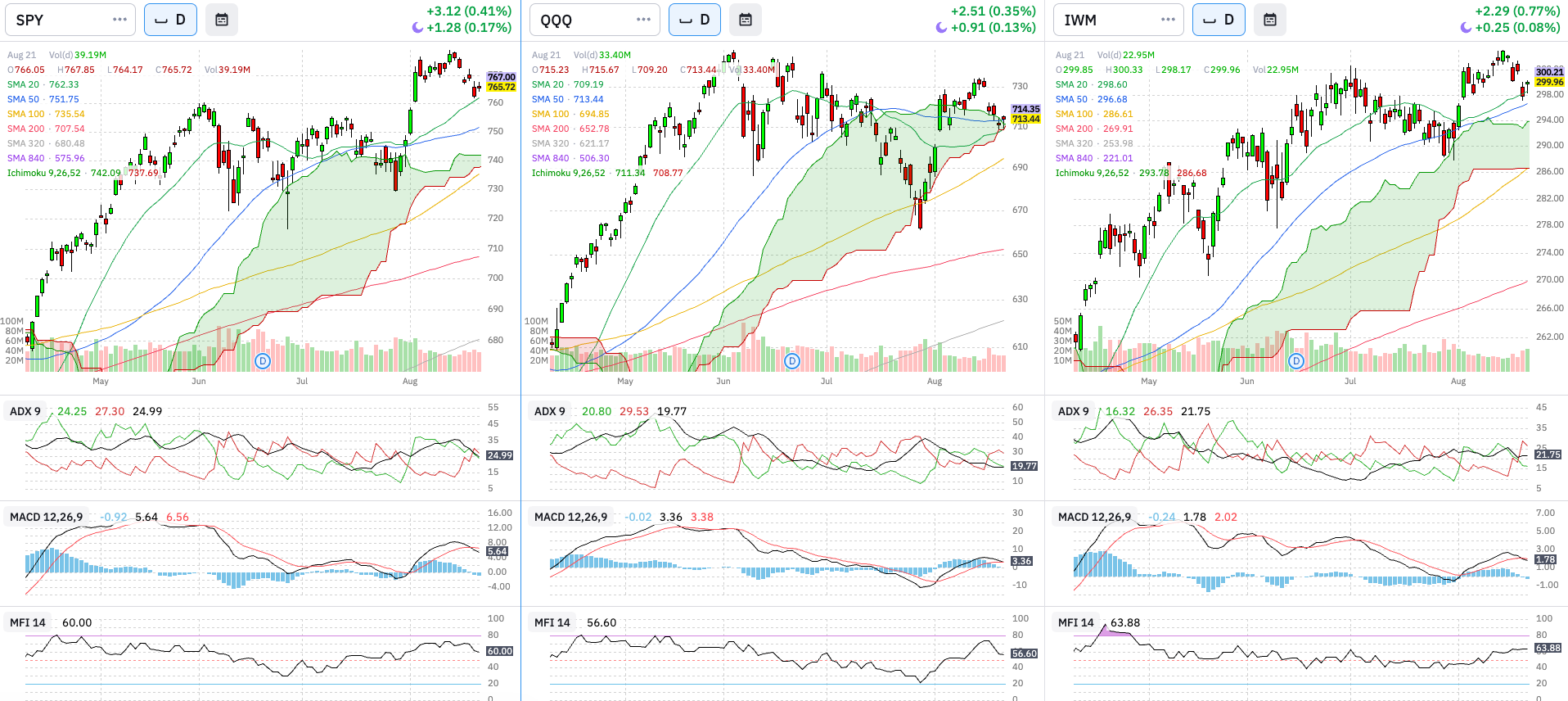
Task: Click the dividend D marker on the IWM chart
Action: click(x=1296, y=360)
